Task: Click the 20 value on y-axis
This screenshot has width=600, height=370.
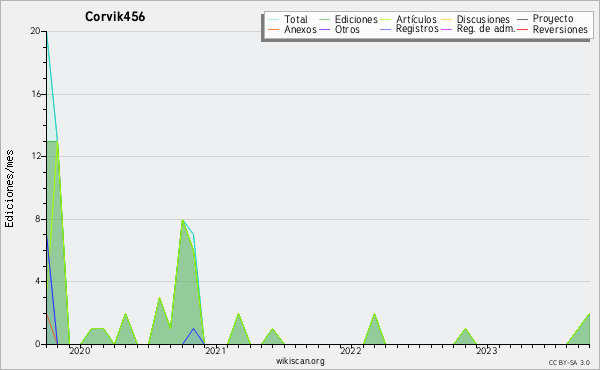Action: [36, 31]
